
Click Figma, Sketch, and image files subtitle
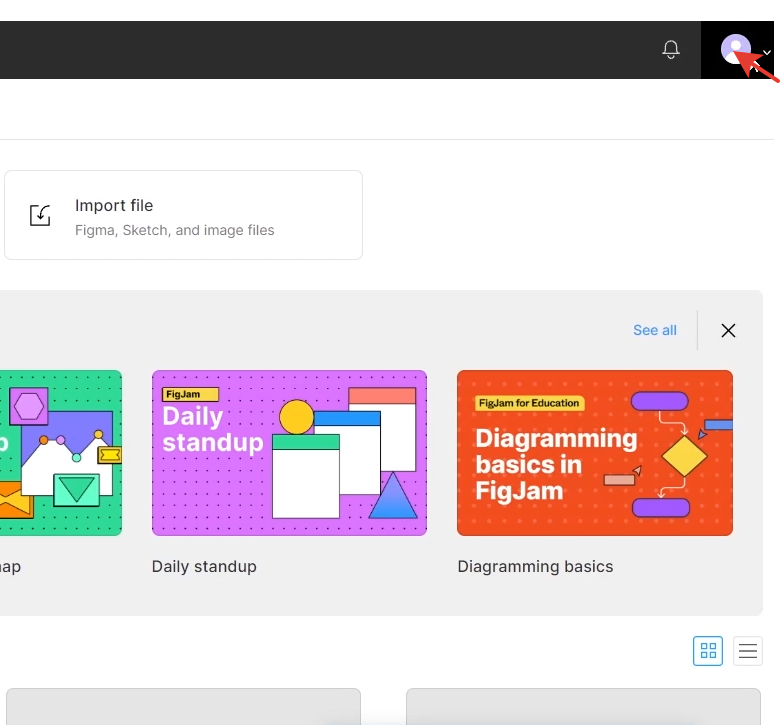[174, 230]
